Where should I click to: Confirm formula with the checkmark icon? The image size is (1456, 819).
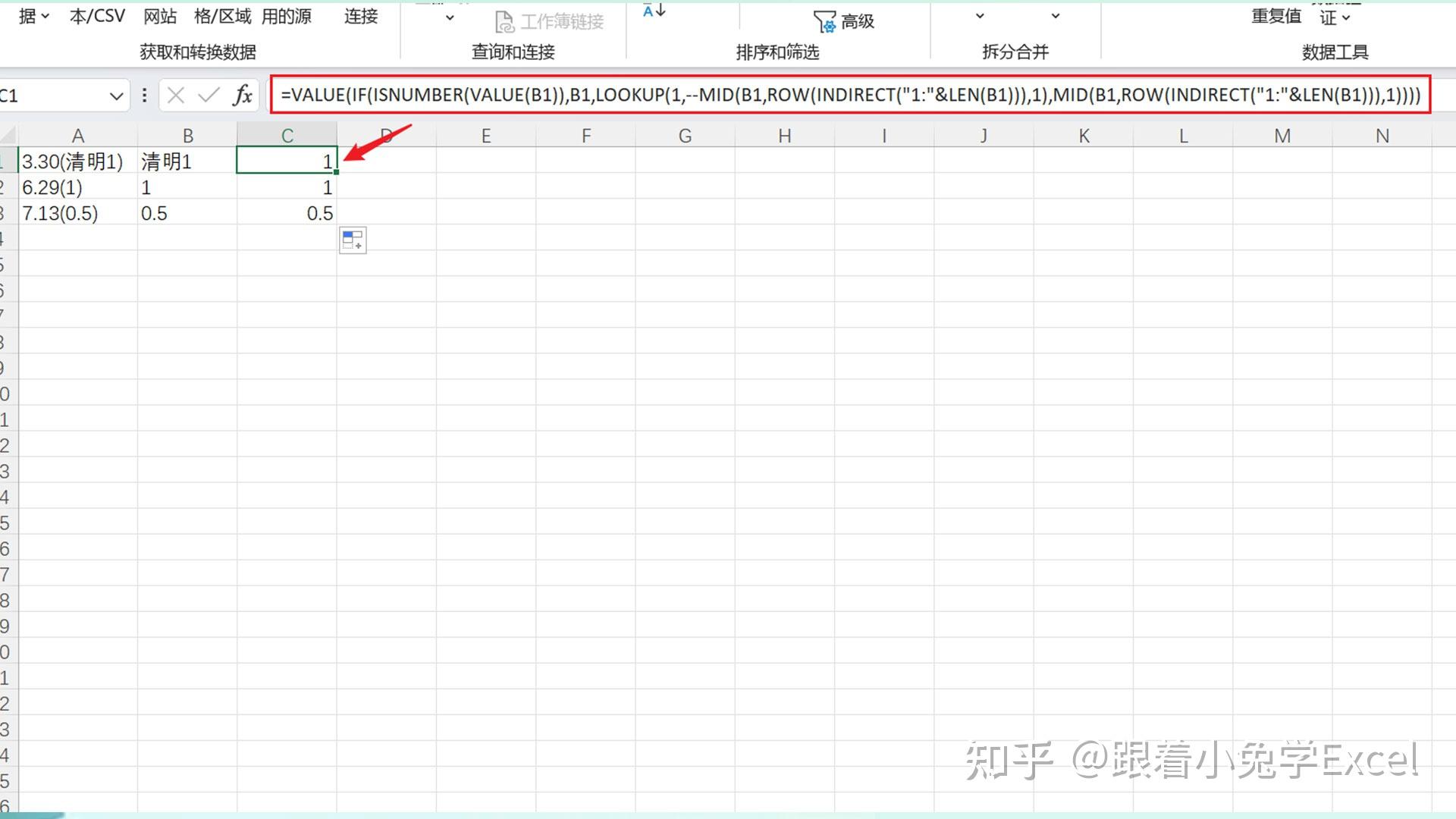click(209, 96)
